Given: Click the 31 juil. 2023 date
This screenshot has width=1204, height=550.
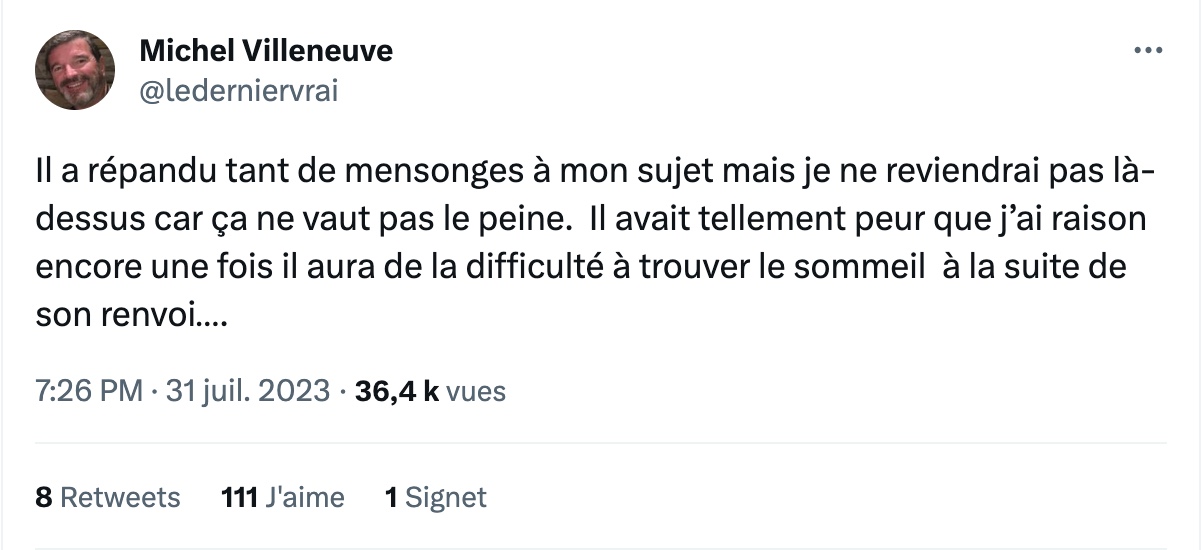Looking at the screenshot, I should (x=247, y=391).
